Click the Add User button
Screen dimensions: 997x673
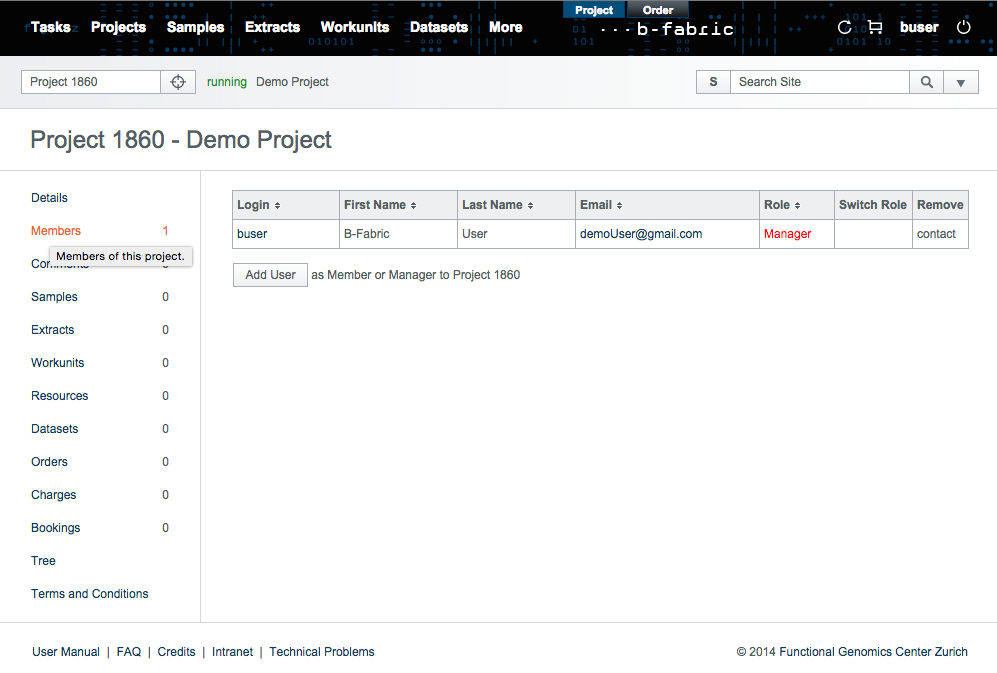270,275
